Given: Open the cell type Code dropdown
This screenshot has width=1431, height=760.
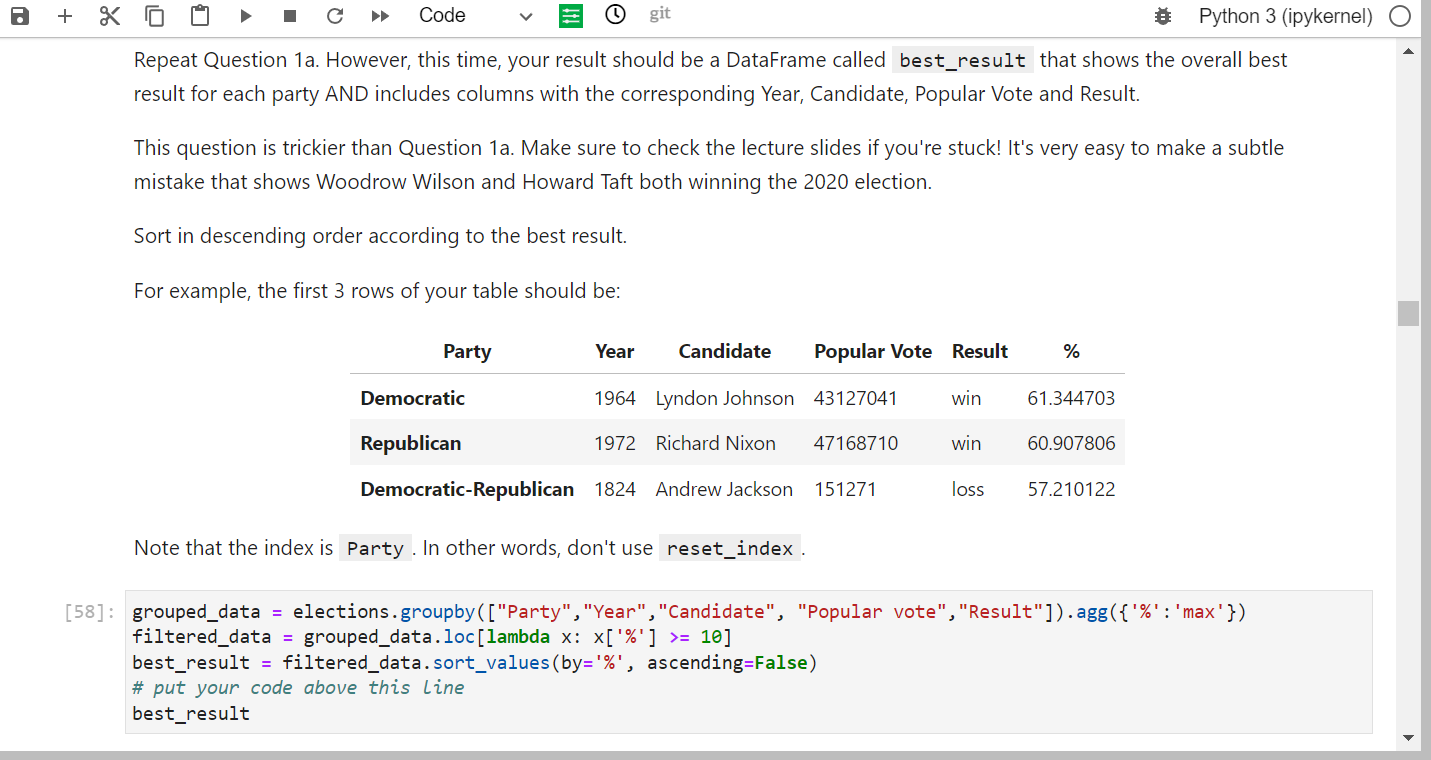Looking at the screenshot, I should (x=474, y=16).
